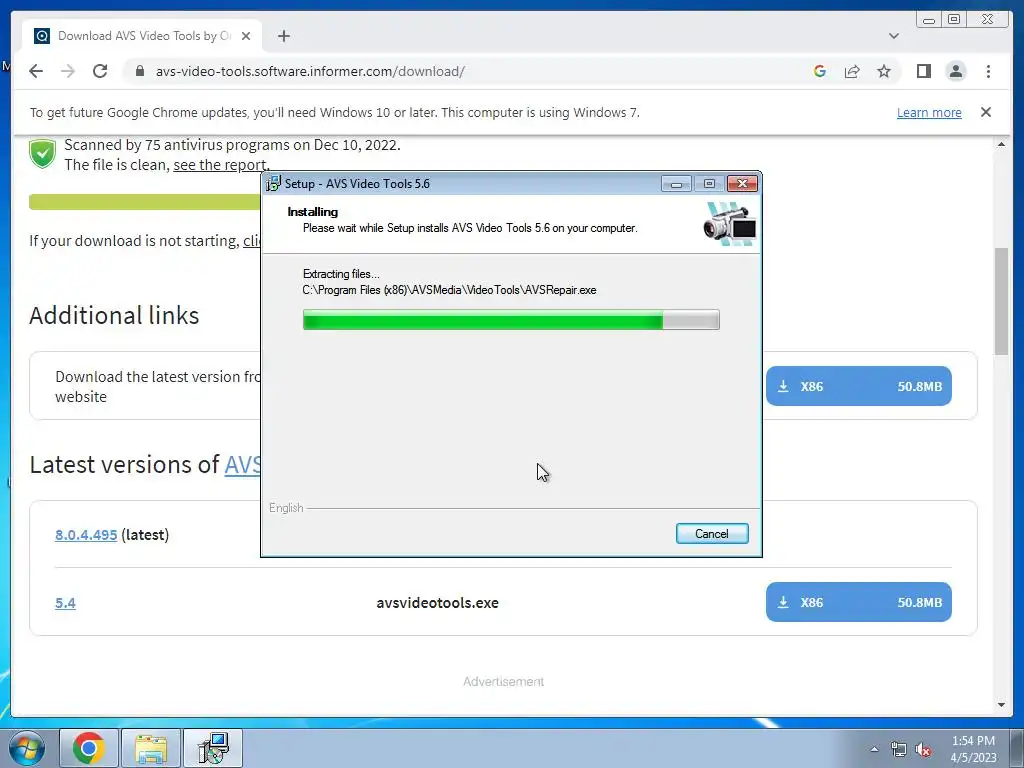The width and height of the screenshot is (1024, 768).
Task: Bookmark this page with the star icon
Action: click(884, 71)
